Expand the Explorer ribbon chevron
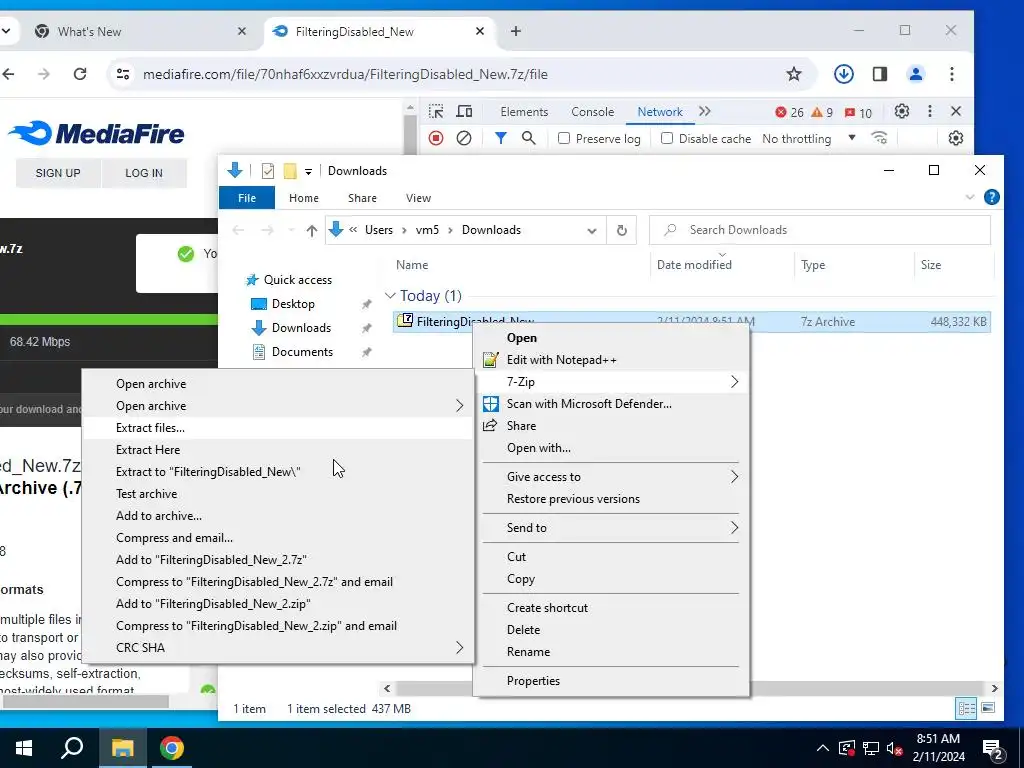This screenshot has width=1024, height=768. click(x=970, y=197)
